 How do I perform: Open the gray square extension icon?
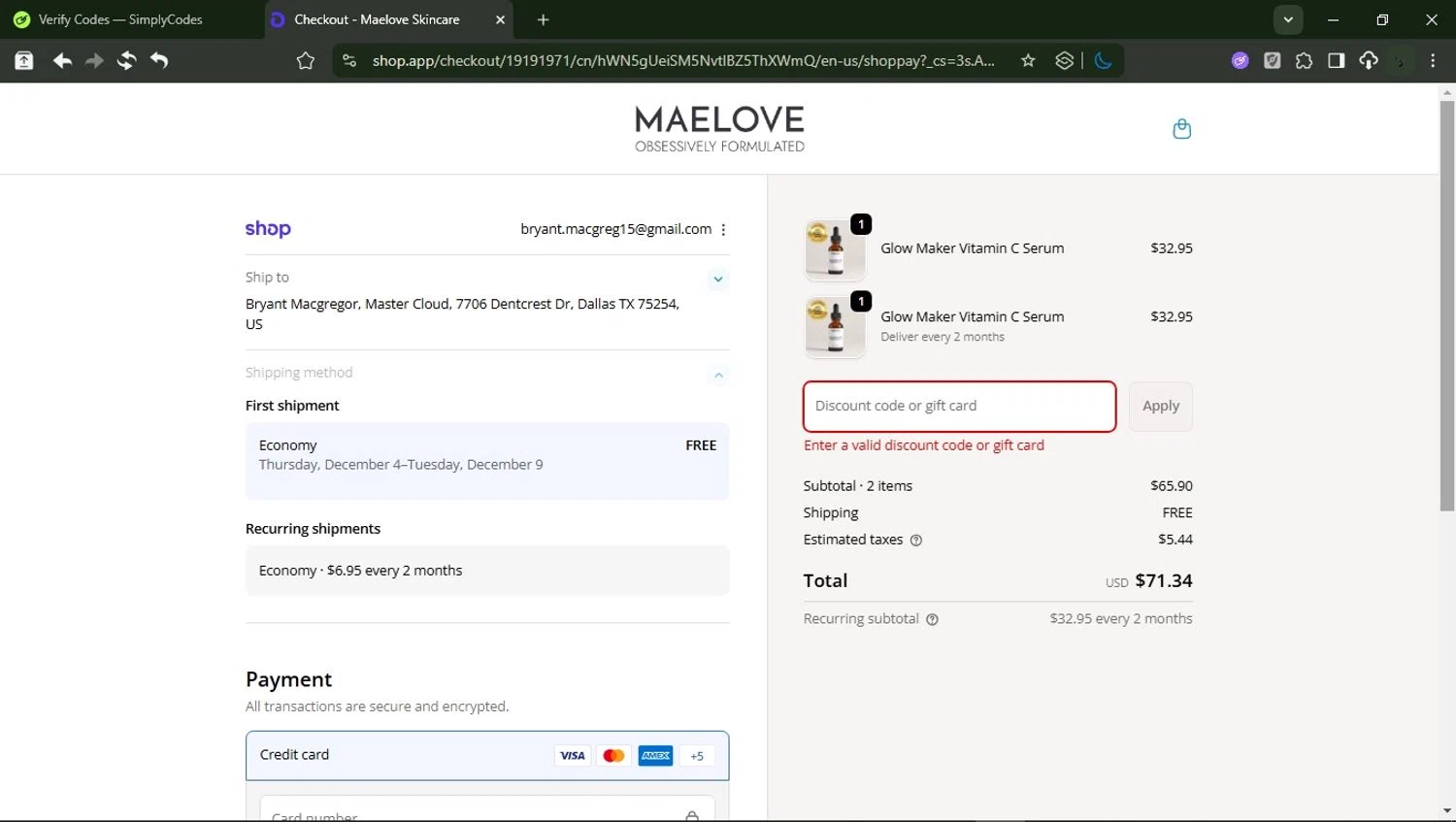point(1272,61)
